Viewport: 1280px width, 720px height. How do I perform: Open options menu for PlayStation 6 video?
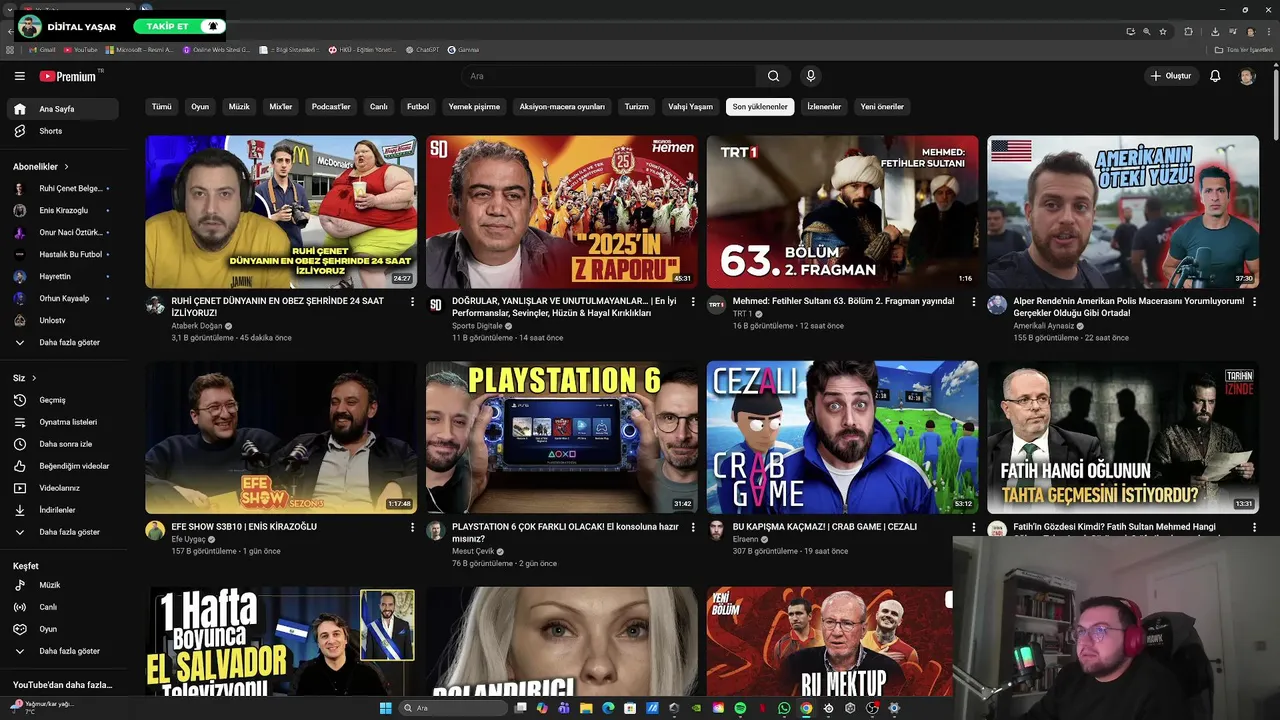(x=693, y=527)
